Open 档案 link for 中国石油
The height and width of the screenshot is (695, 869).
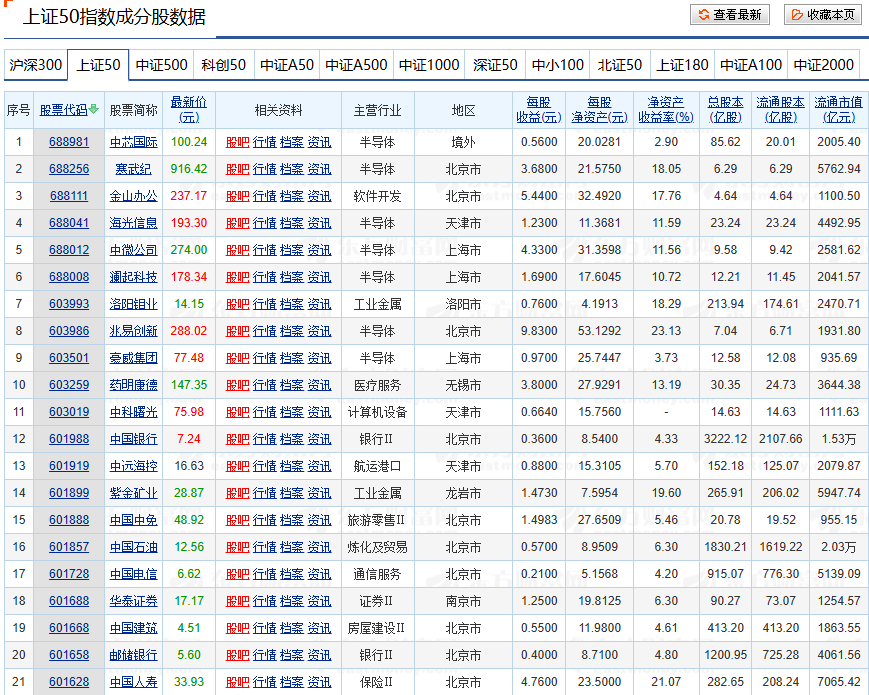(292, 547)
